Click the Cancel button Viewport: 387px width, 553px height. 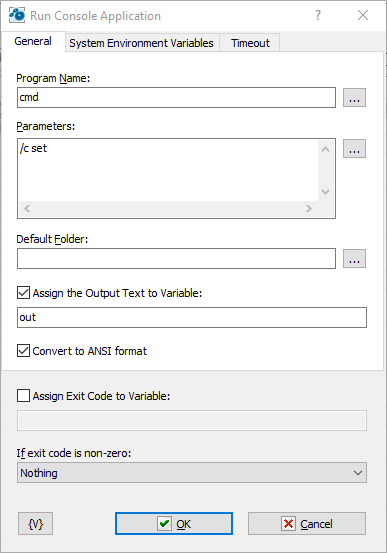tap(307, 524)
